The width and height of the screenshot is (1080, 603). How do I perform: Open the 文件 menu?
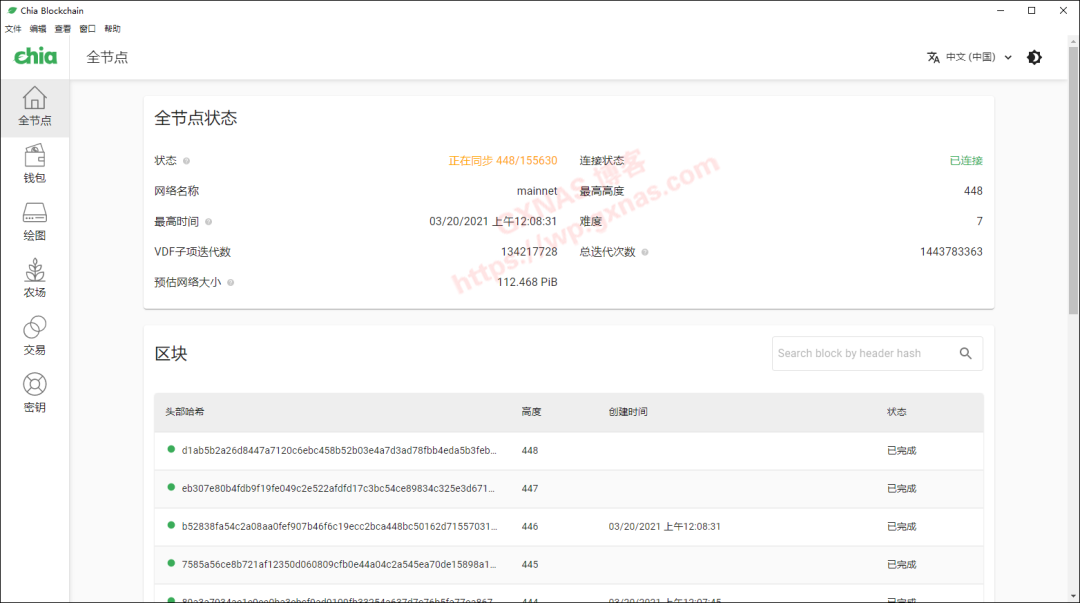13,29
